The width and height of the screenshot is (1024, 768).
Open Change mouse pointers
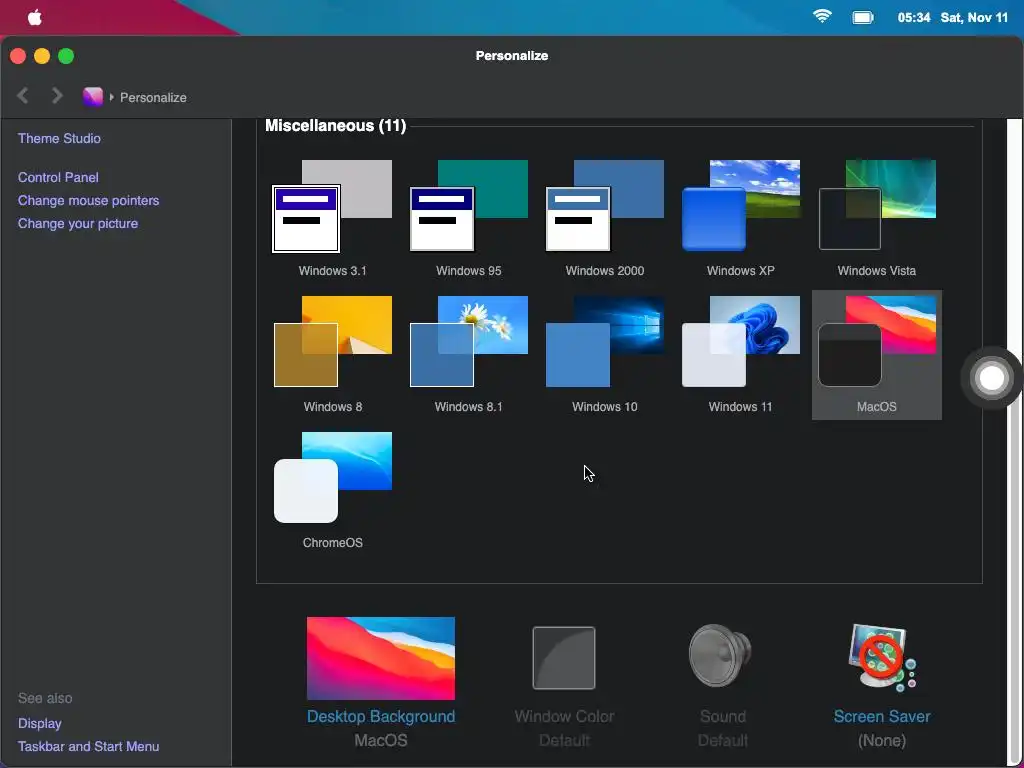[x=88, y=200]
